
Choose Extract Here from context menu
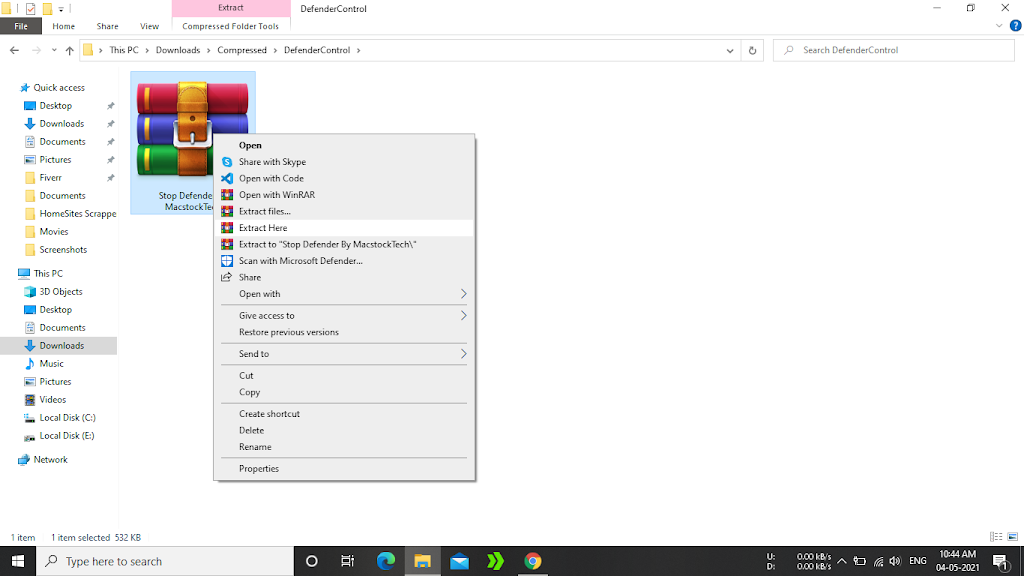(x=263, y=228)
